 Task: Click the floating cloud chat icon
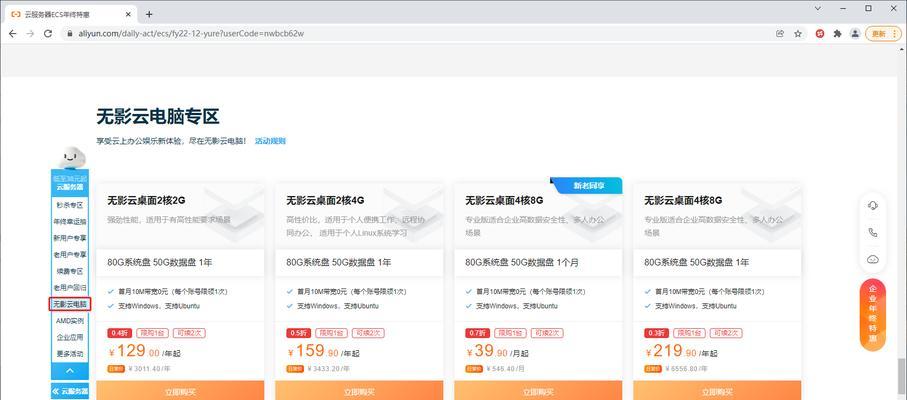872,260
